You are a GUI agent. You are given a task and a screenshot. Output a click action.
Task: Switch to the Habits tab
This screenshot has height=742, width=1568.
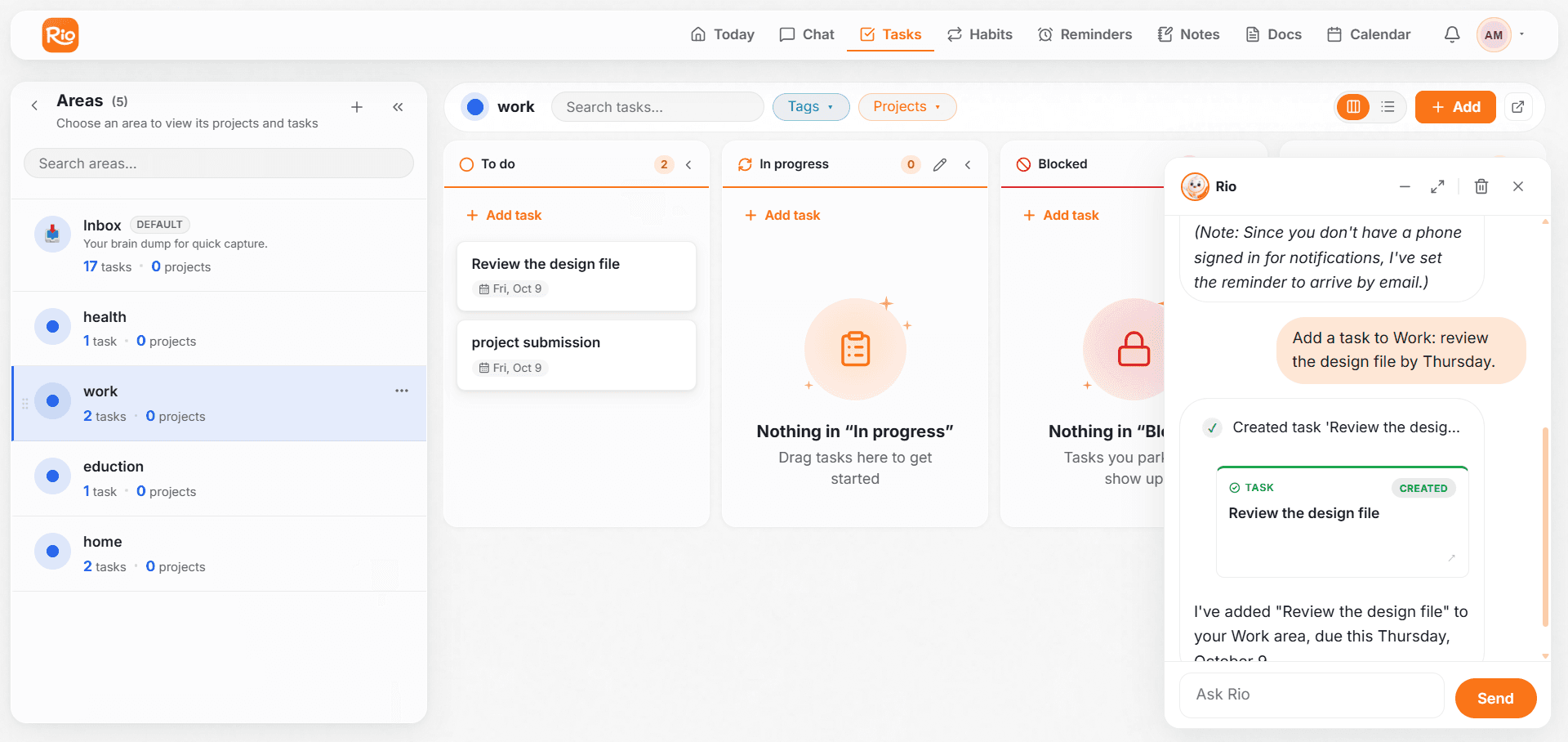(x=979, y=34)
